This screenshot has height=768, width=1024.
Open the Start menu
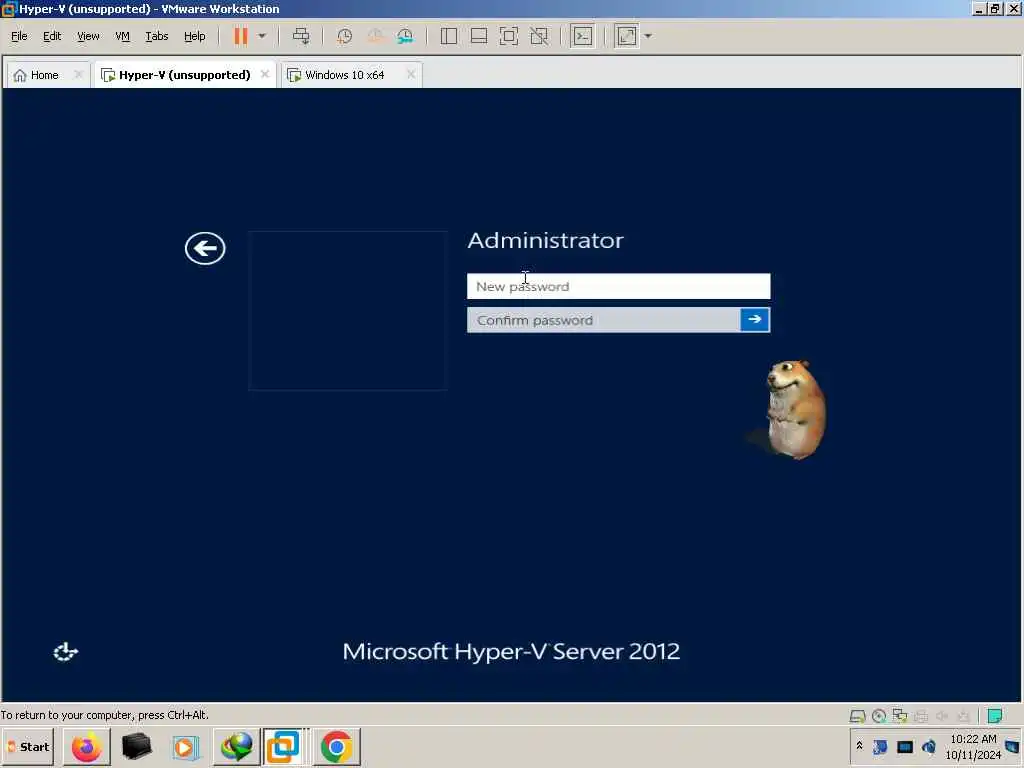(27, 746)
